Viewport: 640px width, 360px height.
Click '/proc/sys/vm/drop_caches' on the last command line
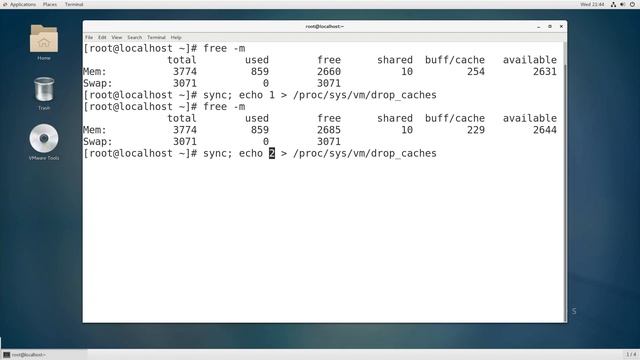364,154
